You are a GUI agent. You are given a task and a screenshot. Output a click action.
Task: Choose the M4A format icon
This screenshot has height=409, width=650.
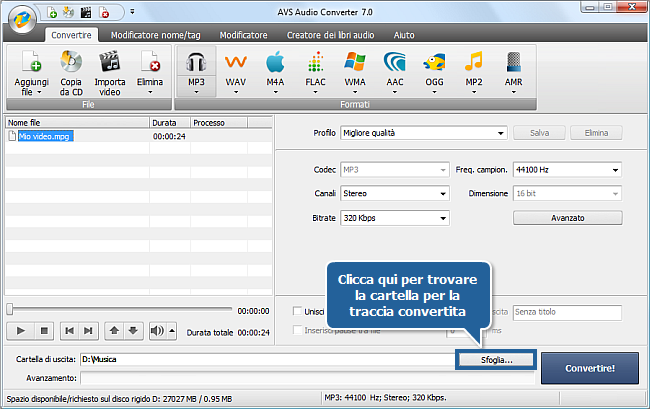pos(275,62)
